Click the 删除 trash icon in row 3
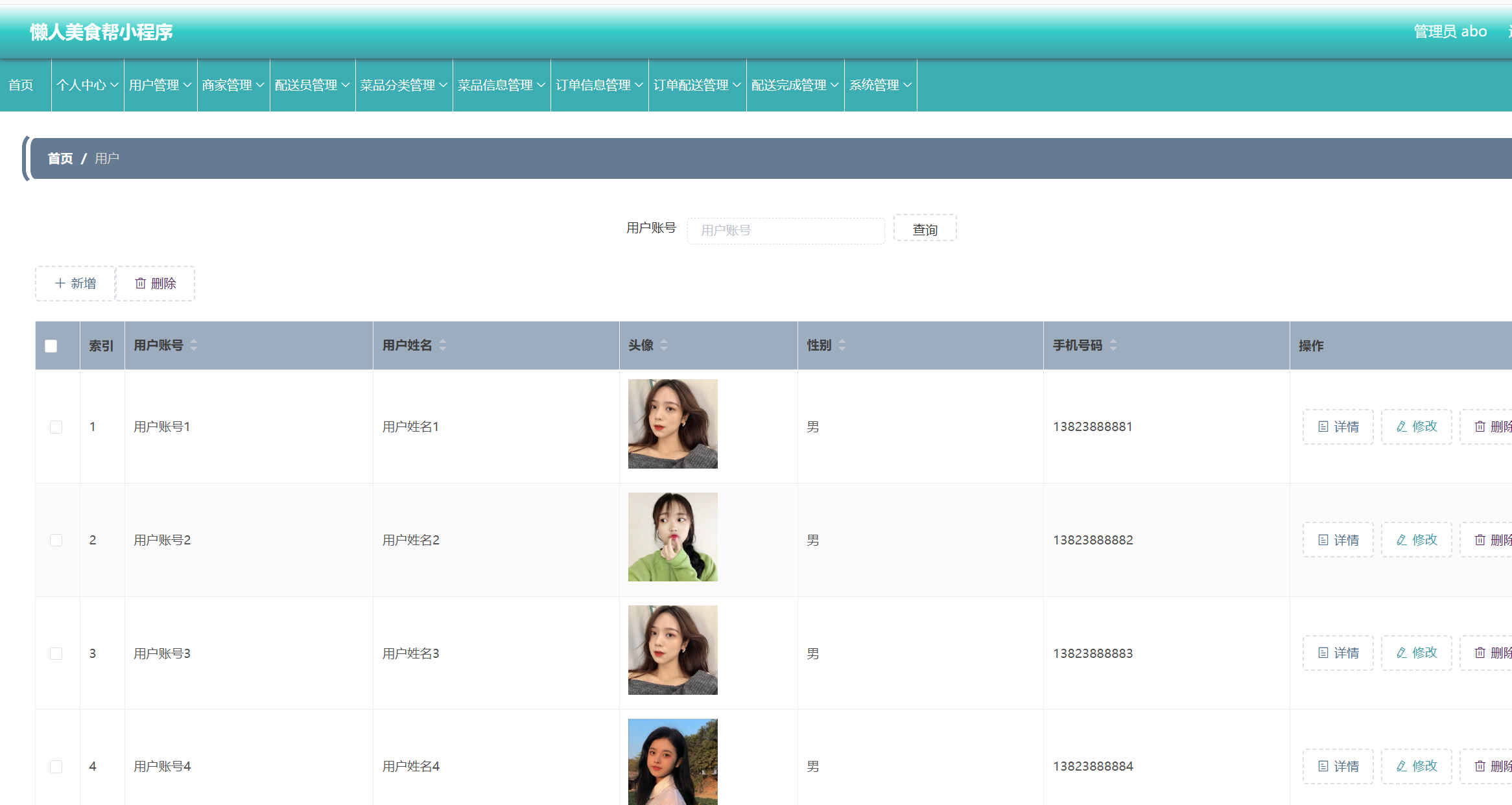Viewport: 1512px width, 805px height. 1480,653
